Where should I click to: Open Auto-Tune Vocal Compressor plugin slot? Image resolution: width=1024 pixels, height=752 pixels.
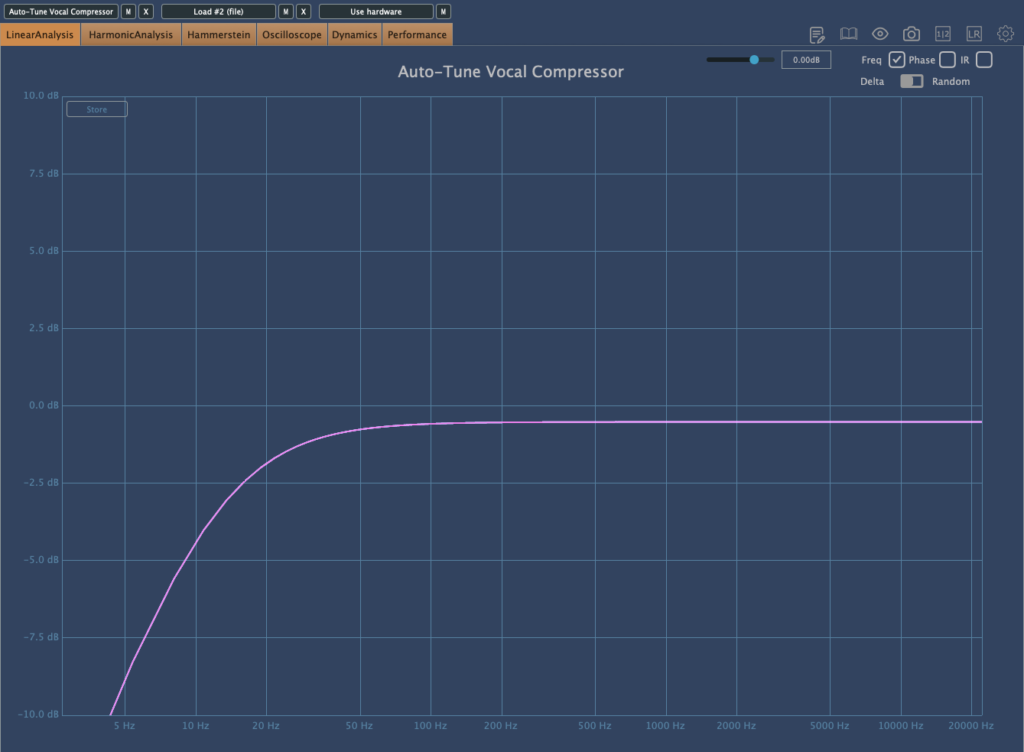(x=61, y=12)
